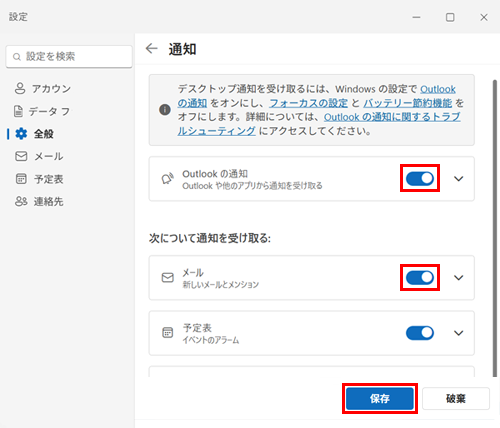Toggle 予定表 event alarm switch

tap(420, 333)
